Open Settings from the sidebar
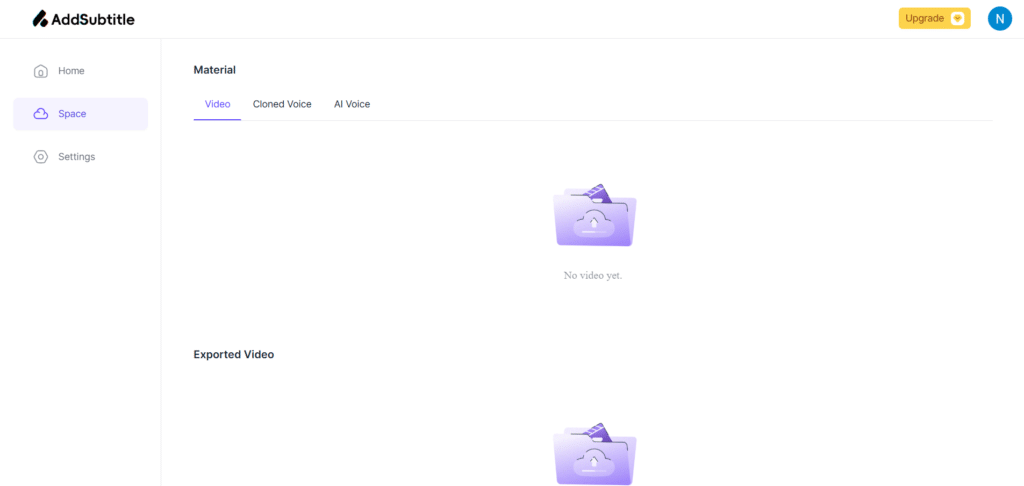Image resolution: width=1024 pixels, height=486 pixels. [76, 157]
